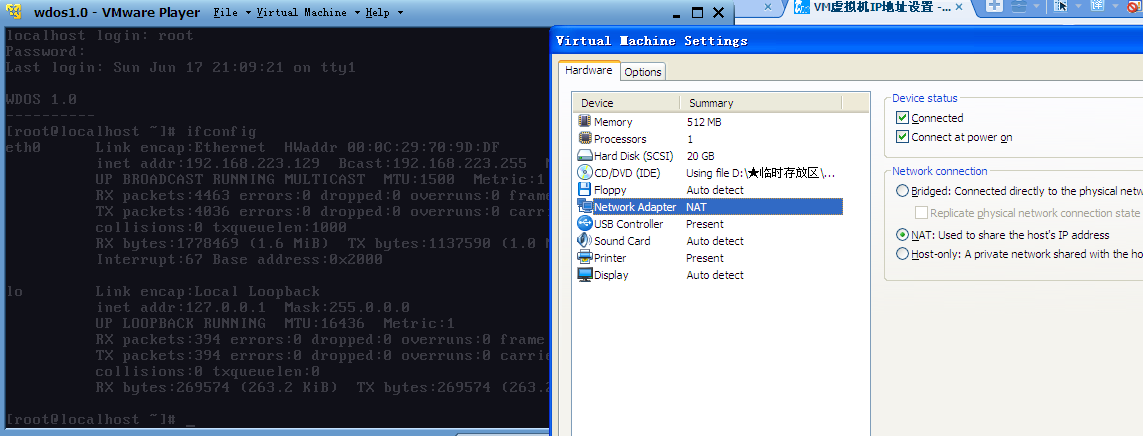Open the File dropdown menu
The height and width of the screenshot is (436, 1143).
tap(230, 13)
